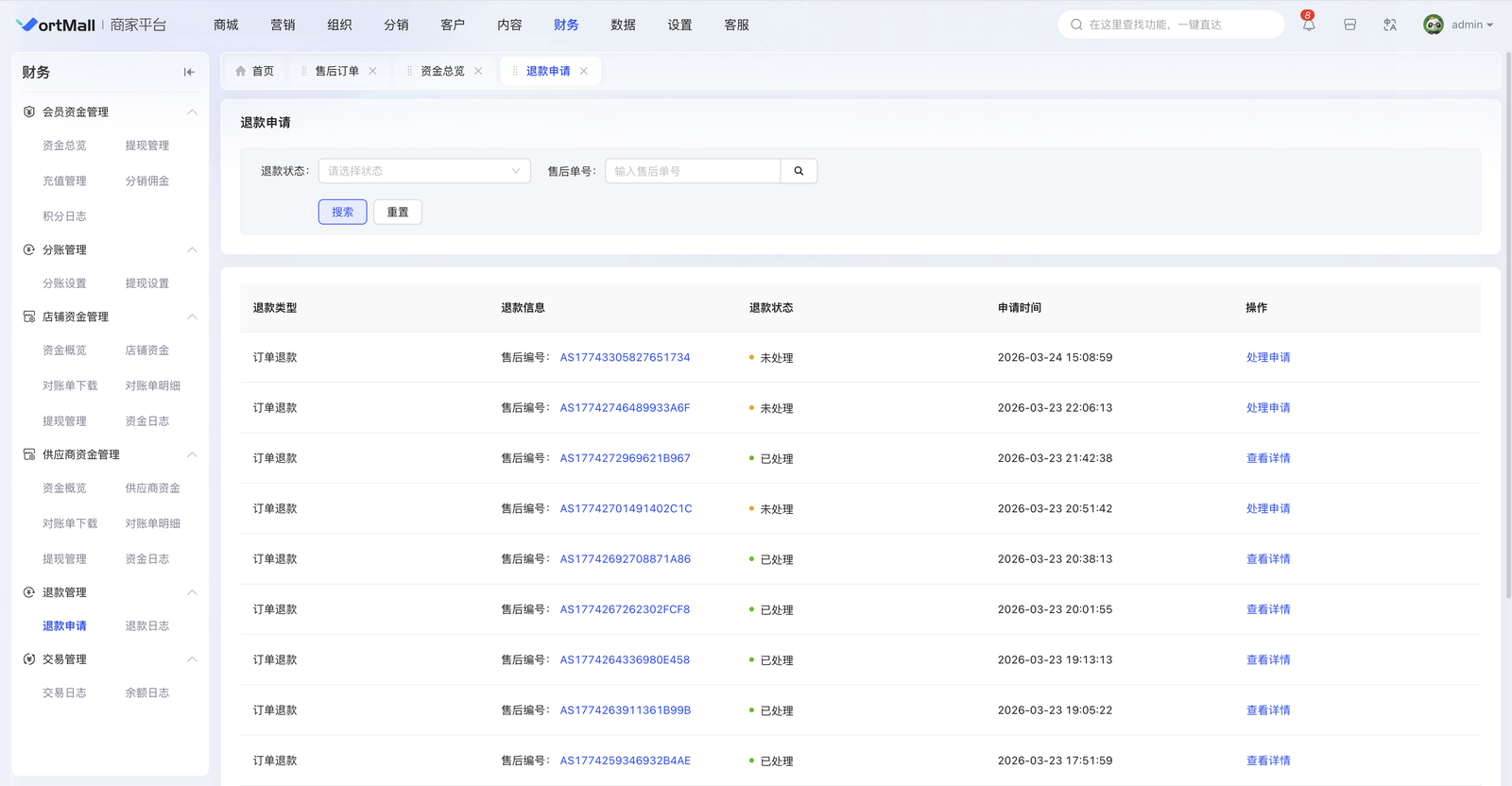Switch to the 数据 top menu
The image size is (1512, 786).
623,26
